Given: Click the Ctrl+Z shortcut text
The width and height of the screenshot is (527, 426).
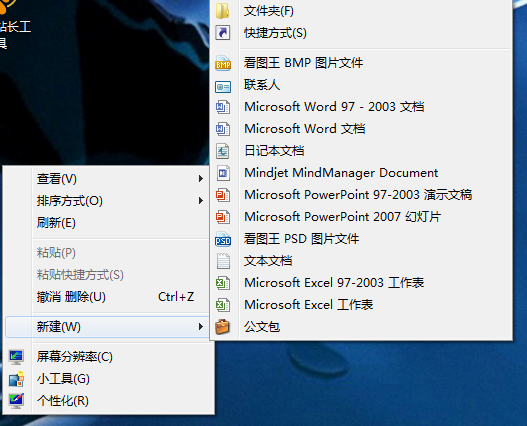Looking at the screenshot, I should pyautogui.click(x=176, y=297).
